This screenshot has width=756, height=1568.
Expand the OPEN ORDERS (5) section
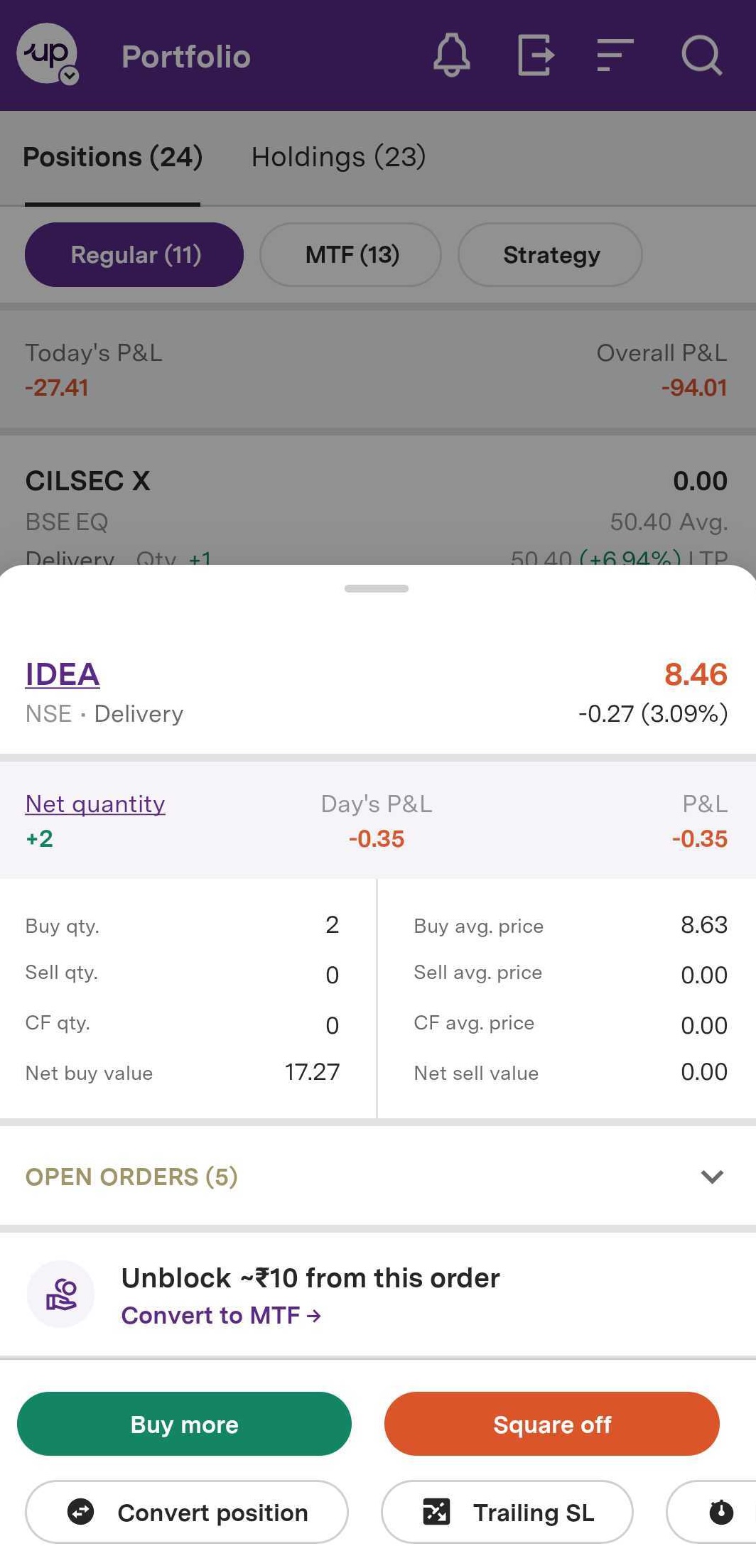coord(132,1177)
